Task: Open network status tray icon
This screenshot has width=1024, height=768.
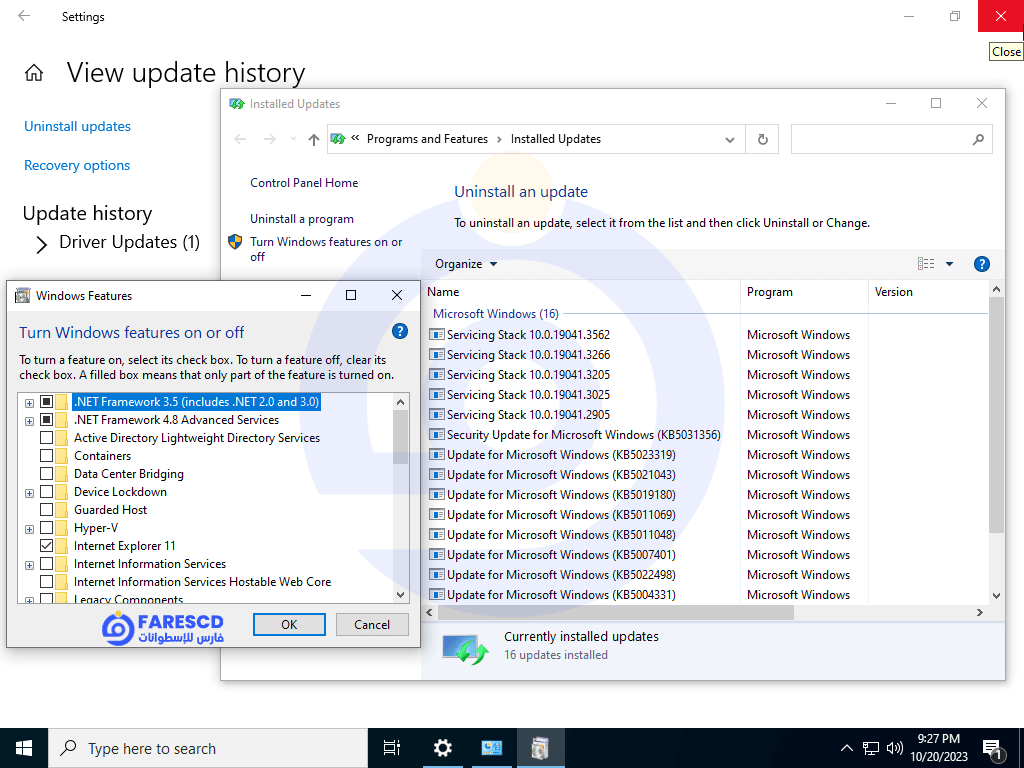Action: coord(871,748)
